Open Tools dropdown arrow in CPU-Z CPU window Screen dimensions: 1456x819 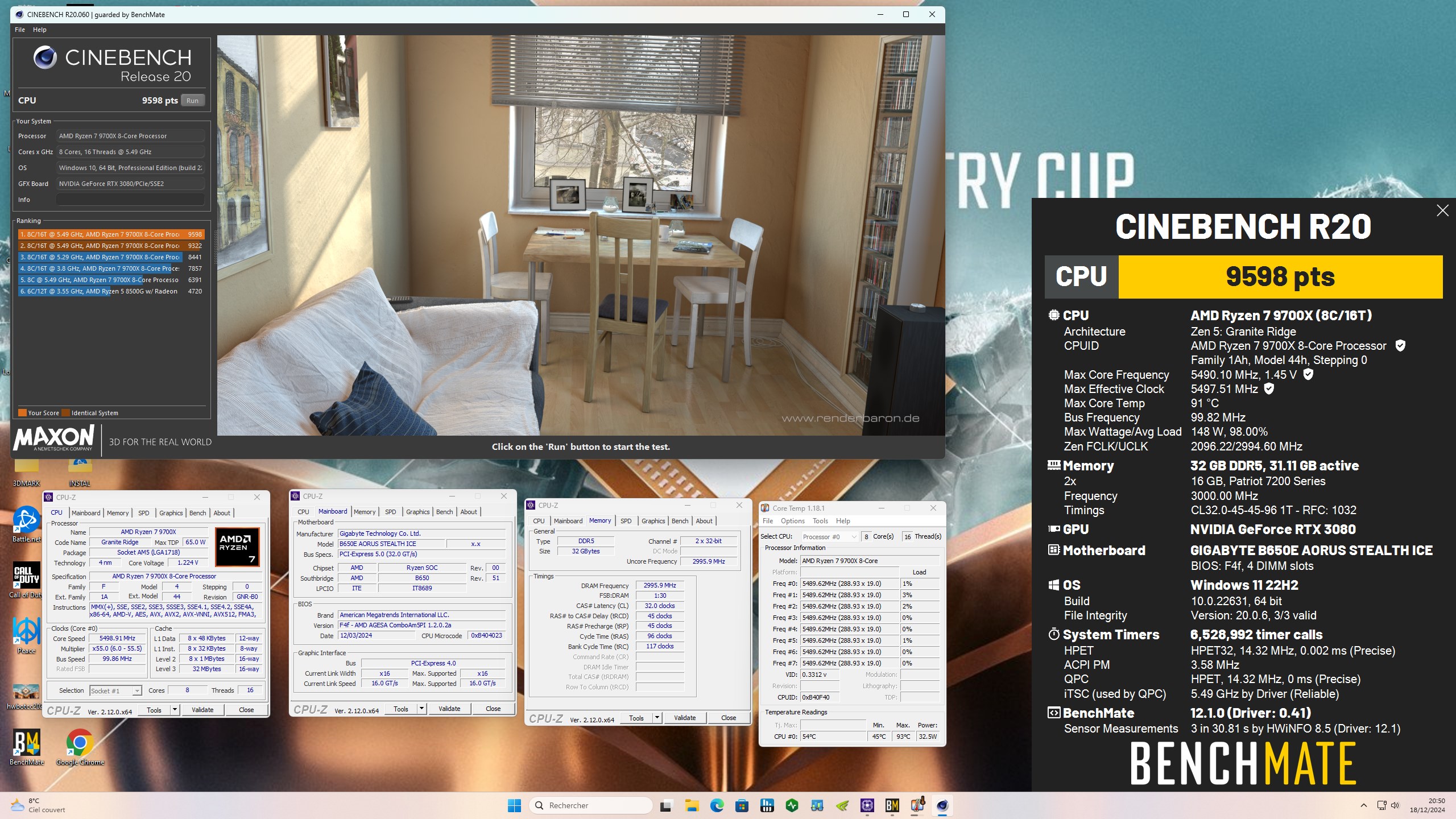click(175, 710)
